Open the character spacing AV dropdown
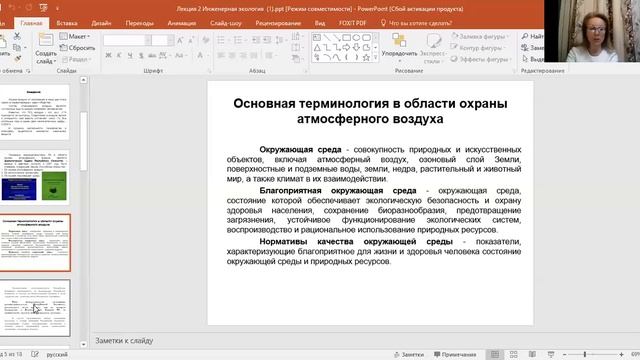 [164, 56]
